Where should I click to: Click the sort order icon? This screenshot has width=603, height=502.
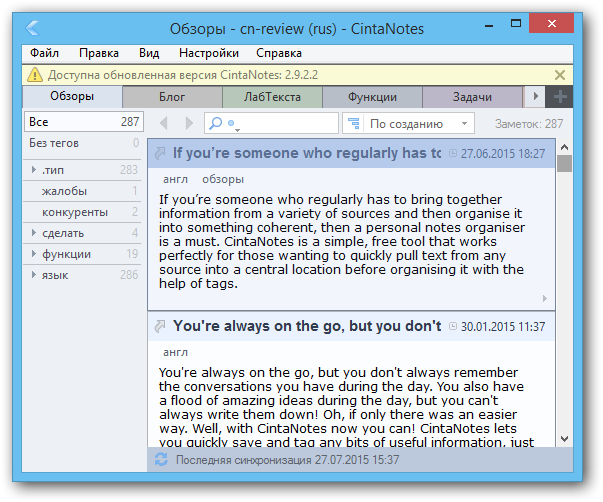click(x=353, y=123)
